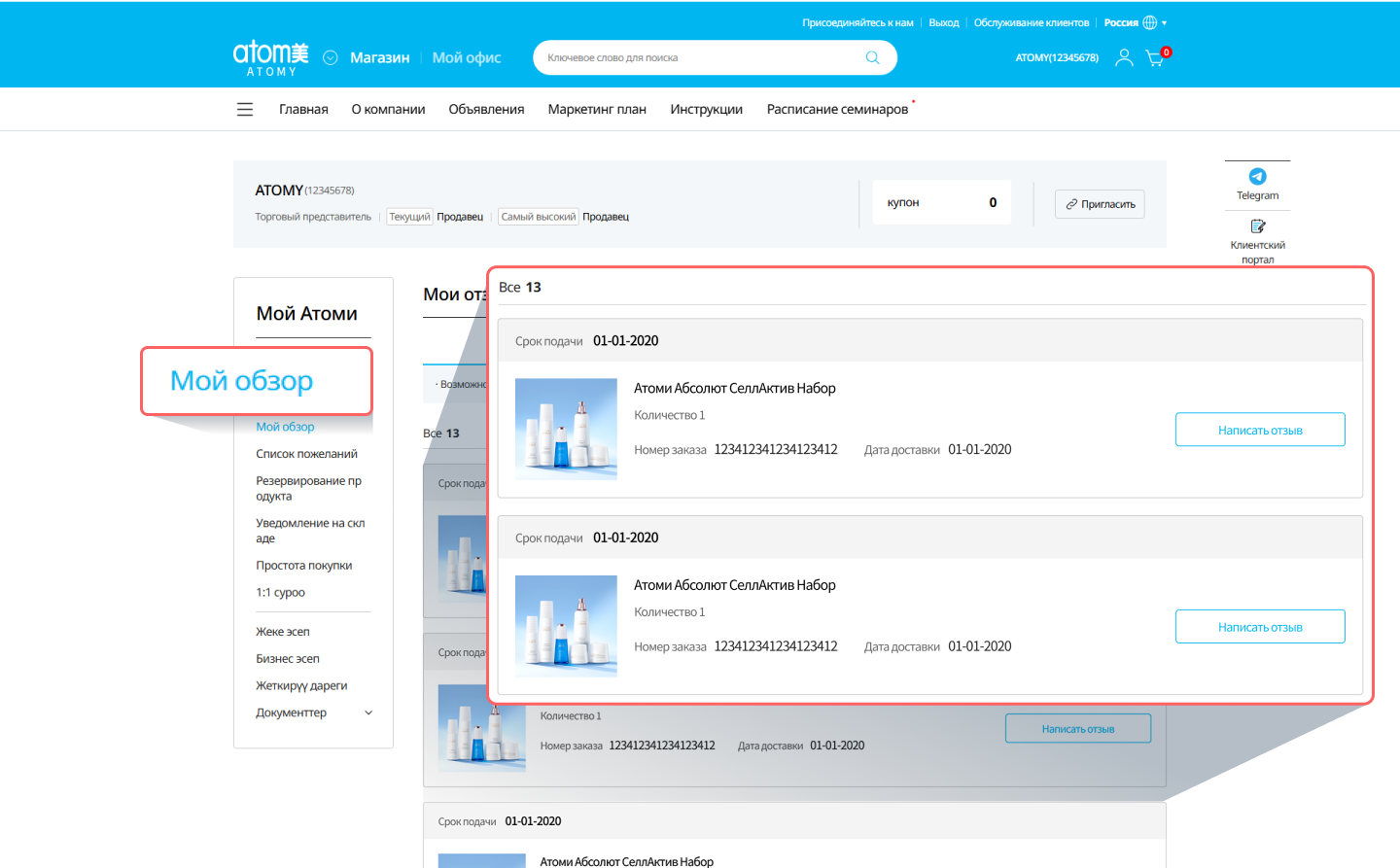Open the hamburger menu icon
This screenshot has width=1400, height=868.
tap(245, 109)
